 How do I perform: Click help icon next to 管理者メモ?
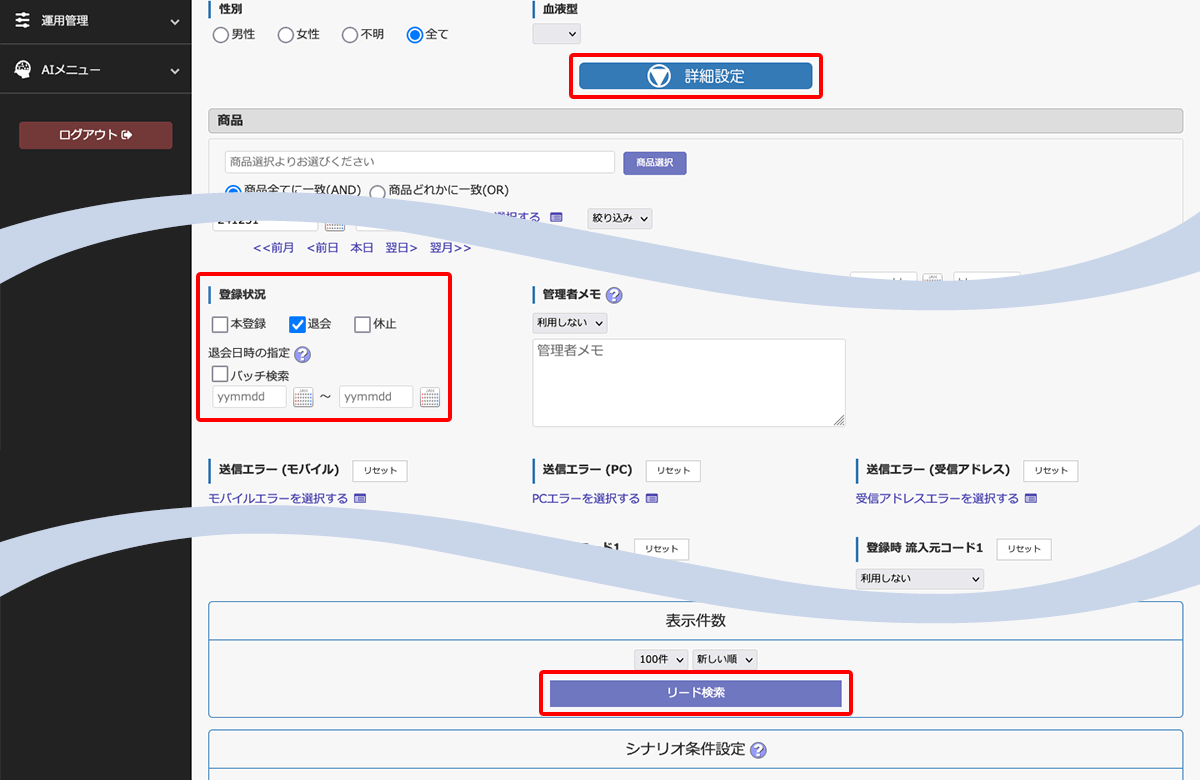(614, 295)
